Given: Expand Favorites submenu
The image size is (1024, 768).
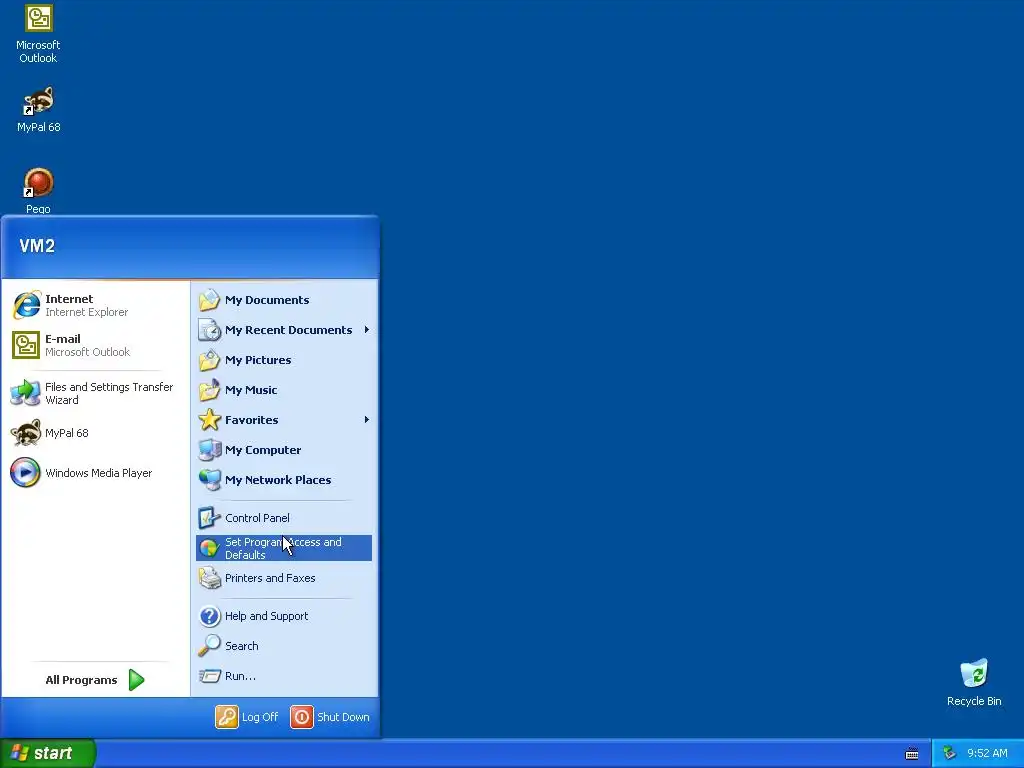Looking at the screenshot, I should pyautogui.click(x=284, y=420).
